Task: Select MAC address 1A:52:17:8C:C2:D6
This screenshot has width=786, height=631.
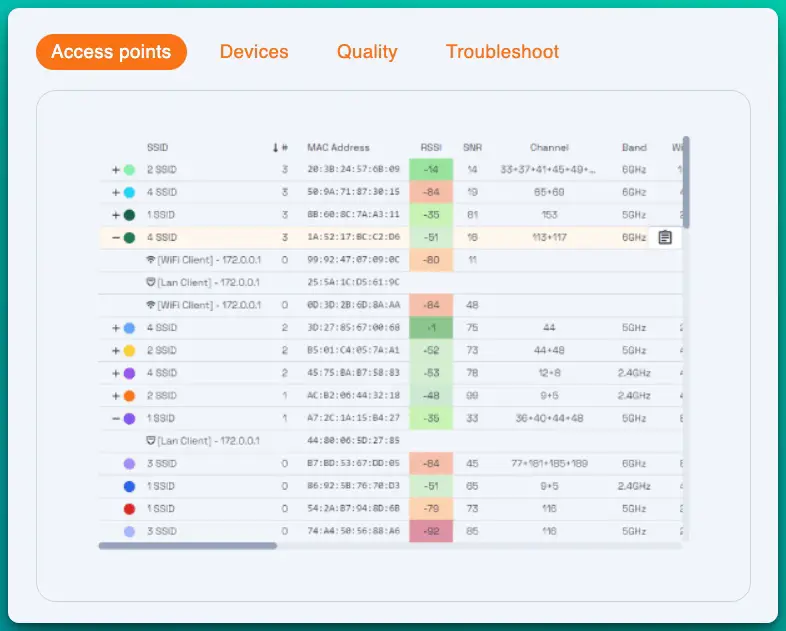Action: click(353, 237)
